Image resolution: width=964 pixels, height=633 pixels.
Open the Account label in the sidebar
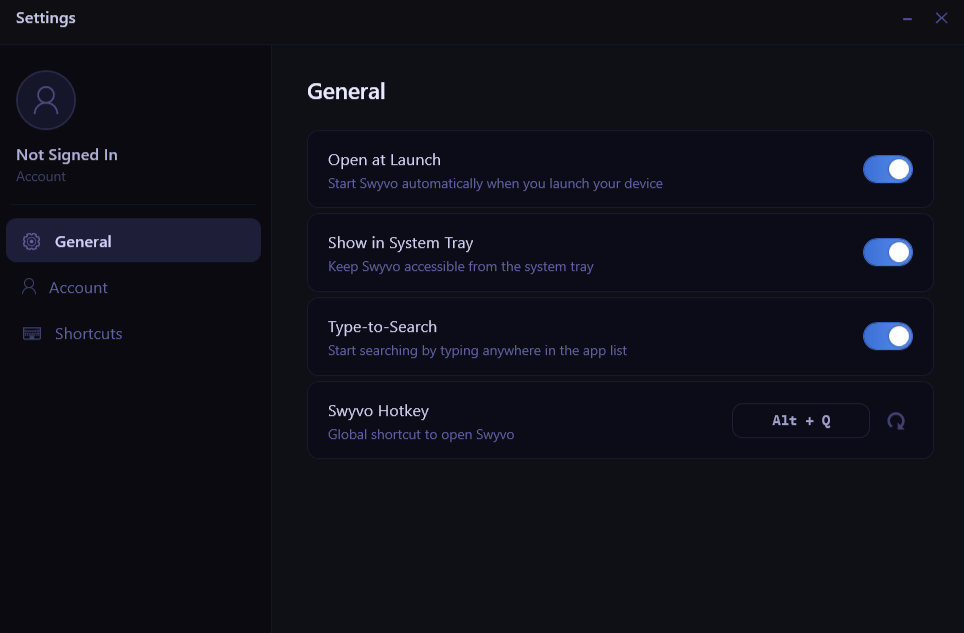[x=78, y=288]
